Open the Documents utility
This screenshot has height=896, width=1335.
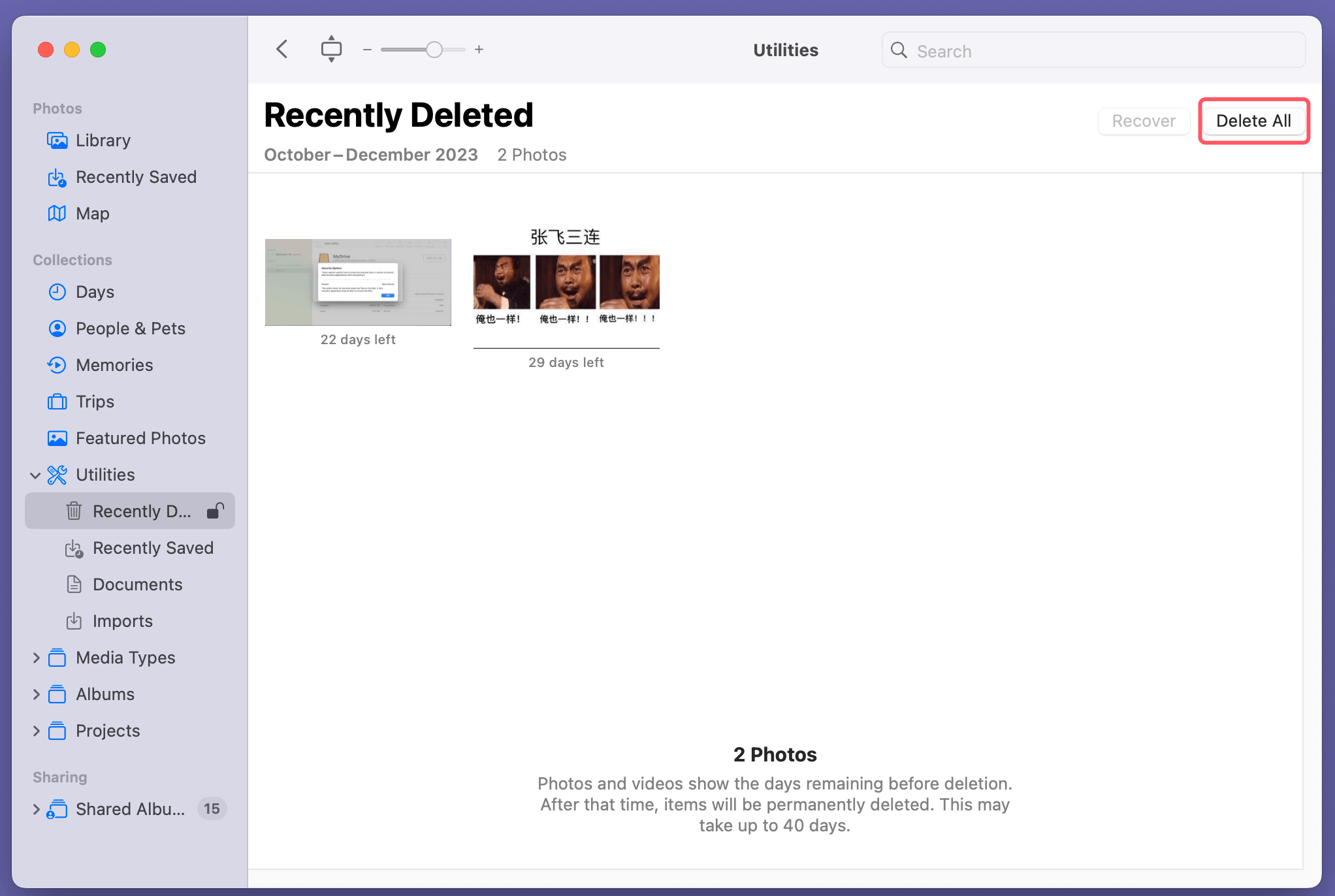pyautogui.click(x=138, y=584)
